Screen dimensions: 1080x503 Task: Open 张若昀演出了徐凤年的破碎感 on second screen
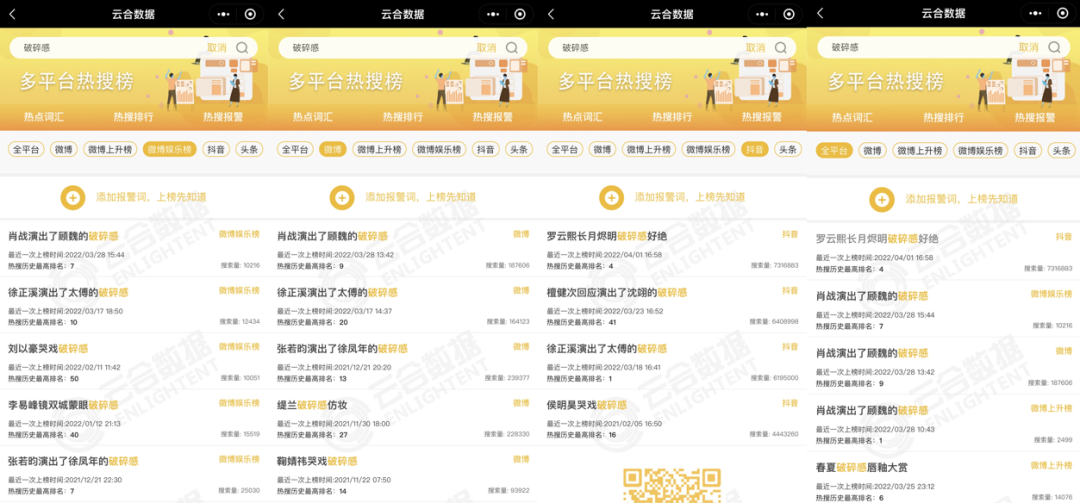coord(404,362)
